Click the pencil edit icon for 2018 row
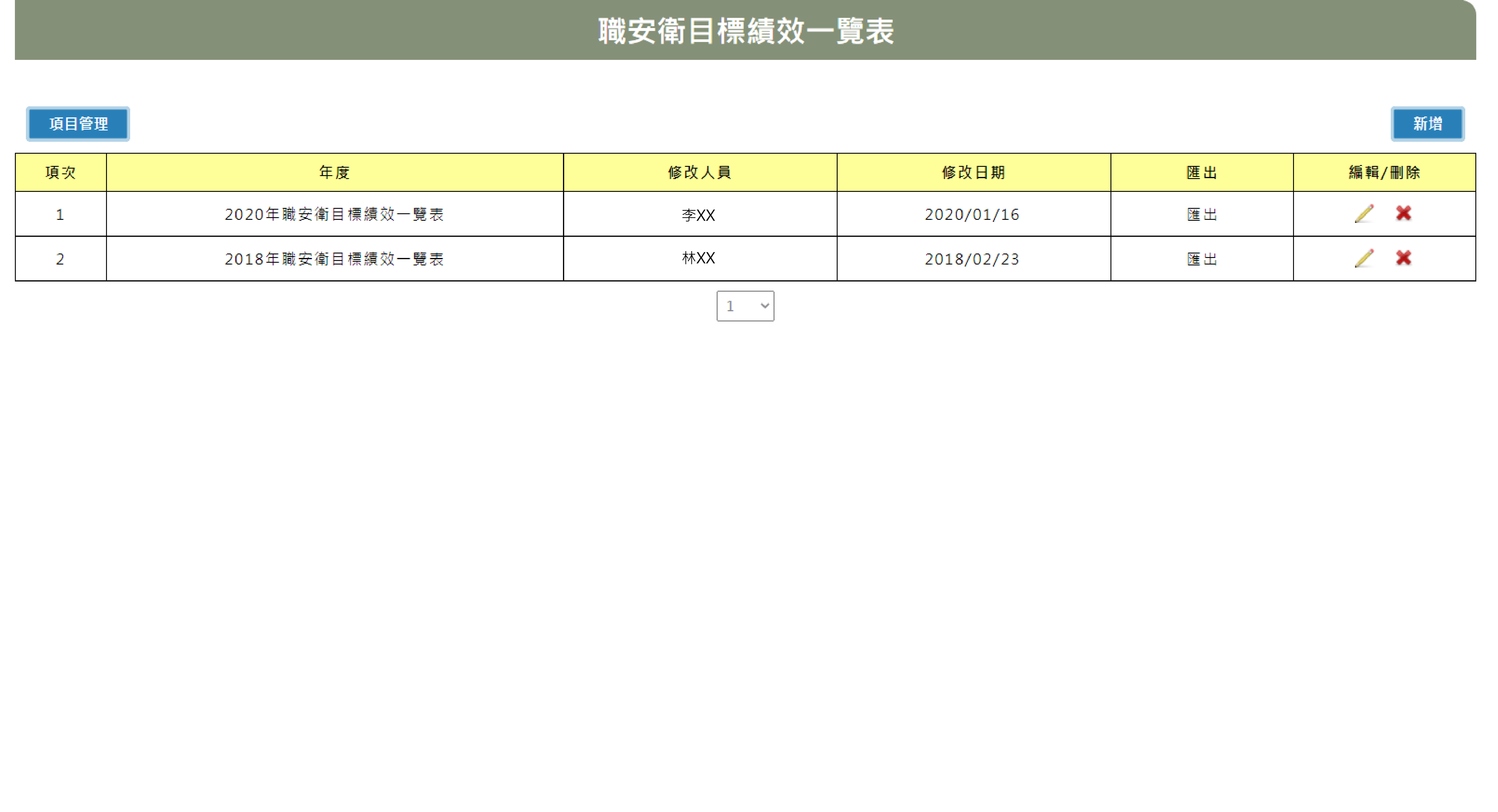1498x812 pixels. 1364,258
